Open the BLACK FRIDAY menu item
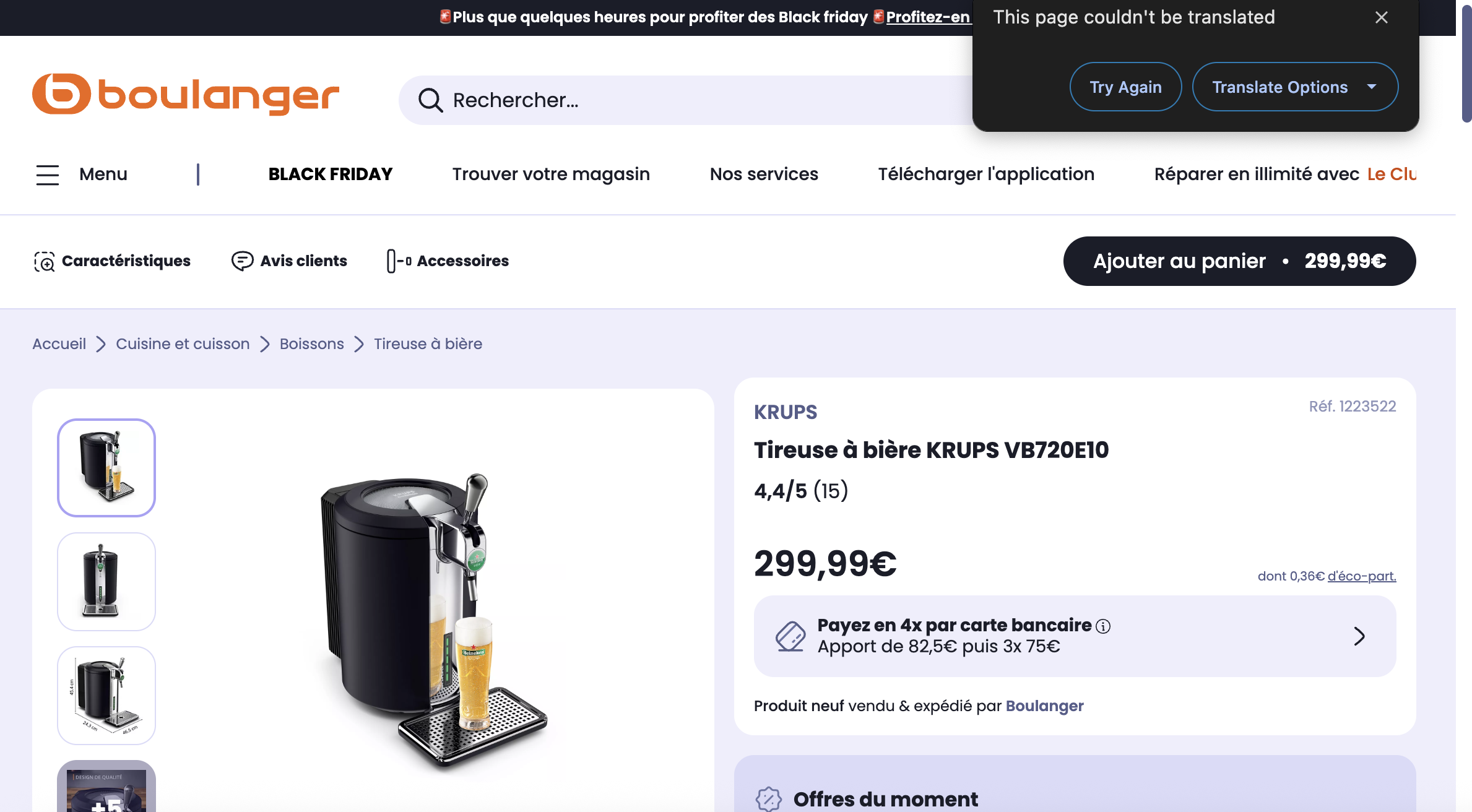1472x812 pixels. coord(331,175)
